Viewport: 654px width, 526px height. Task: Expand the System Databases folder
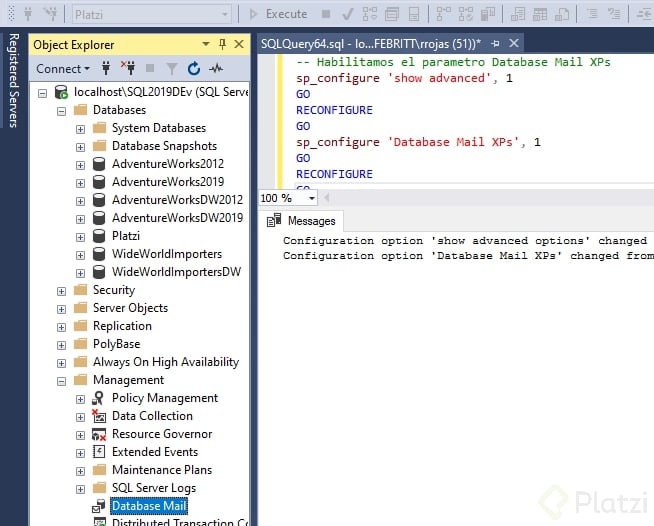[80, 129]
